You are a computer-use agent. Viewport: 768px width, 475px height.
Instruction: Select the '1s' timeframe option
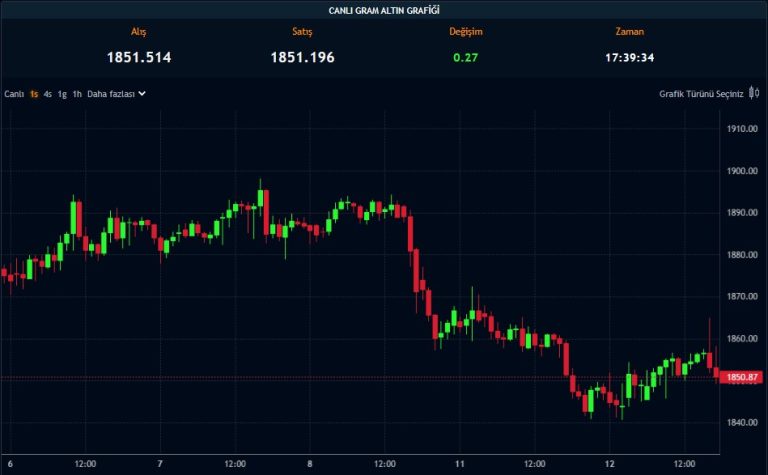click(x=34, y=94)
